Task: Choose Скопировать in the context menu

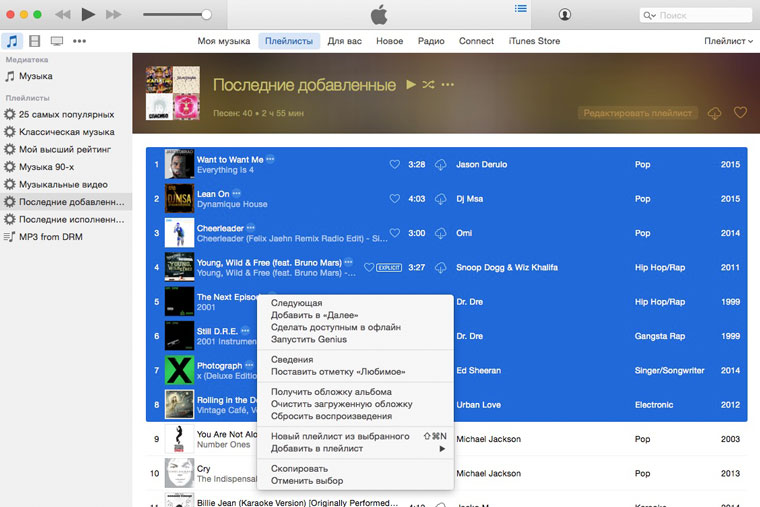Action: 355,469
